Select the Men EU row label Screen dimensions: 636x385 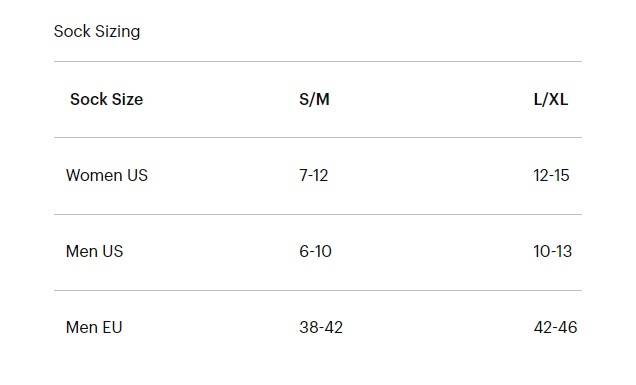pyautogui.click(x=94, y=327)
